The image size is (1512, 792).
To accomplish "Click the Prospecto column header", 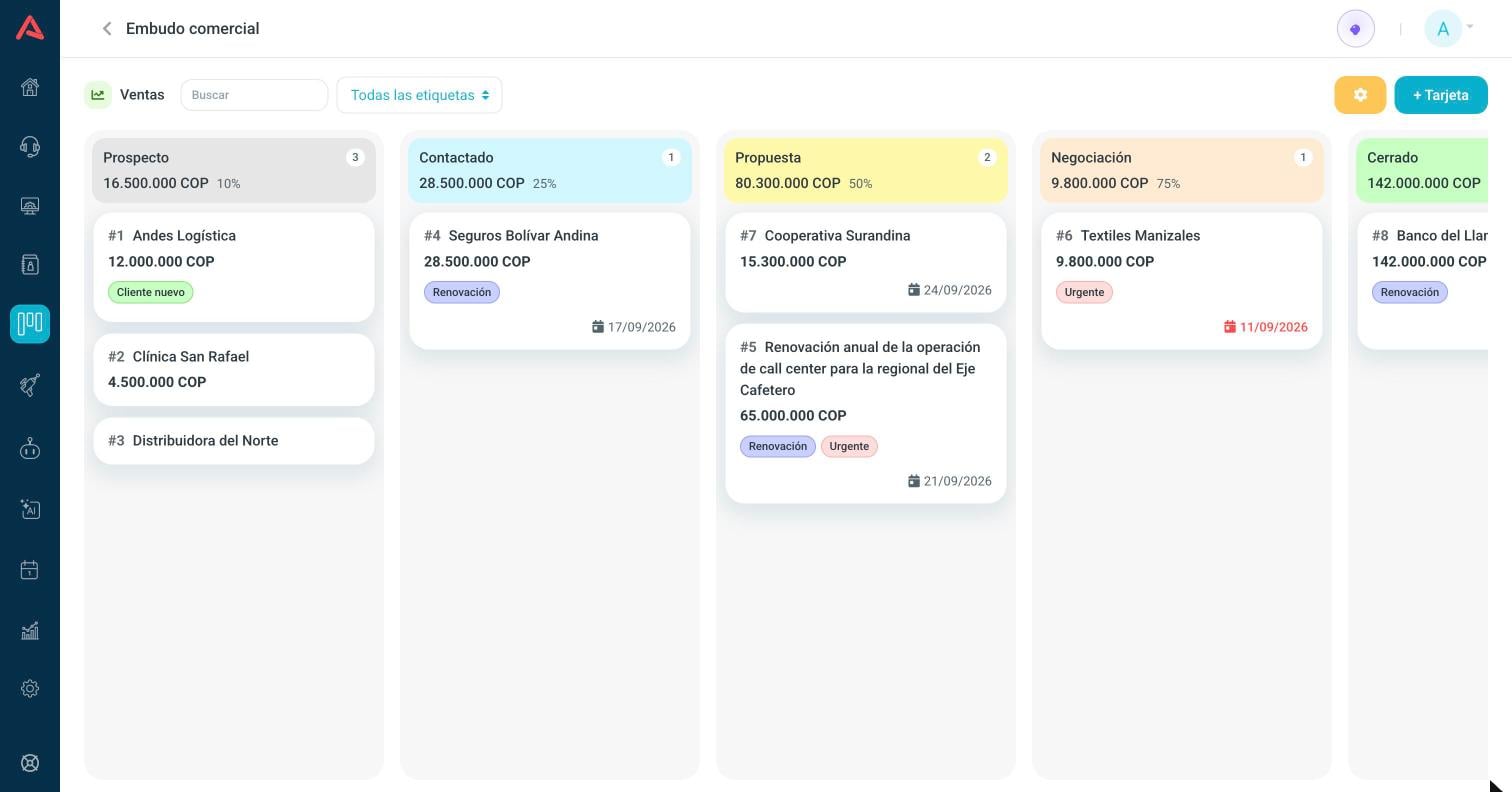I will [234, 170].
